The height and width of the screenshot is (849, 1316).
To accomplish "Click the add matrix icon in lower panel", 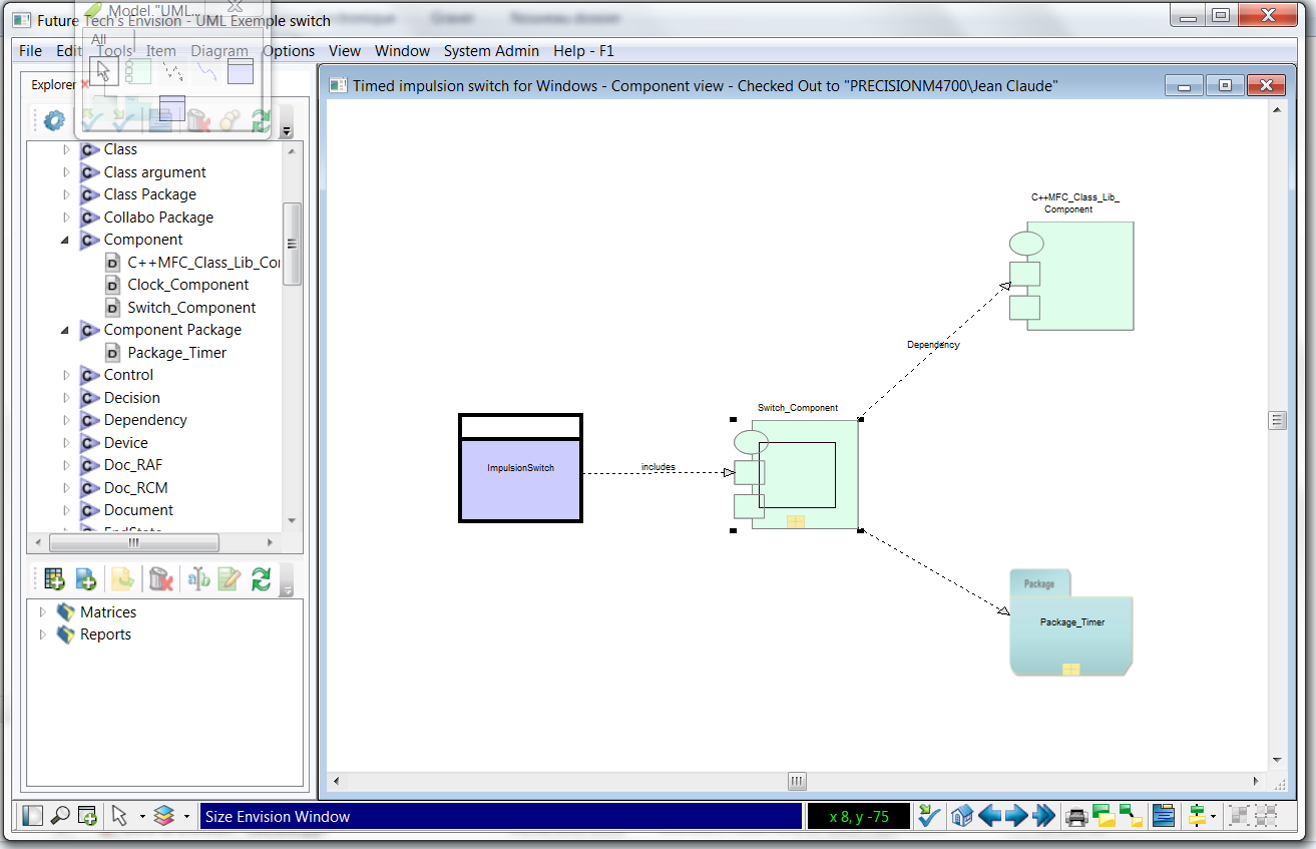I will click(x=53, y=578).
